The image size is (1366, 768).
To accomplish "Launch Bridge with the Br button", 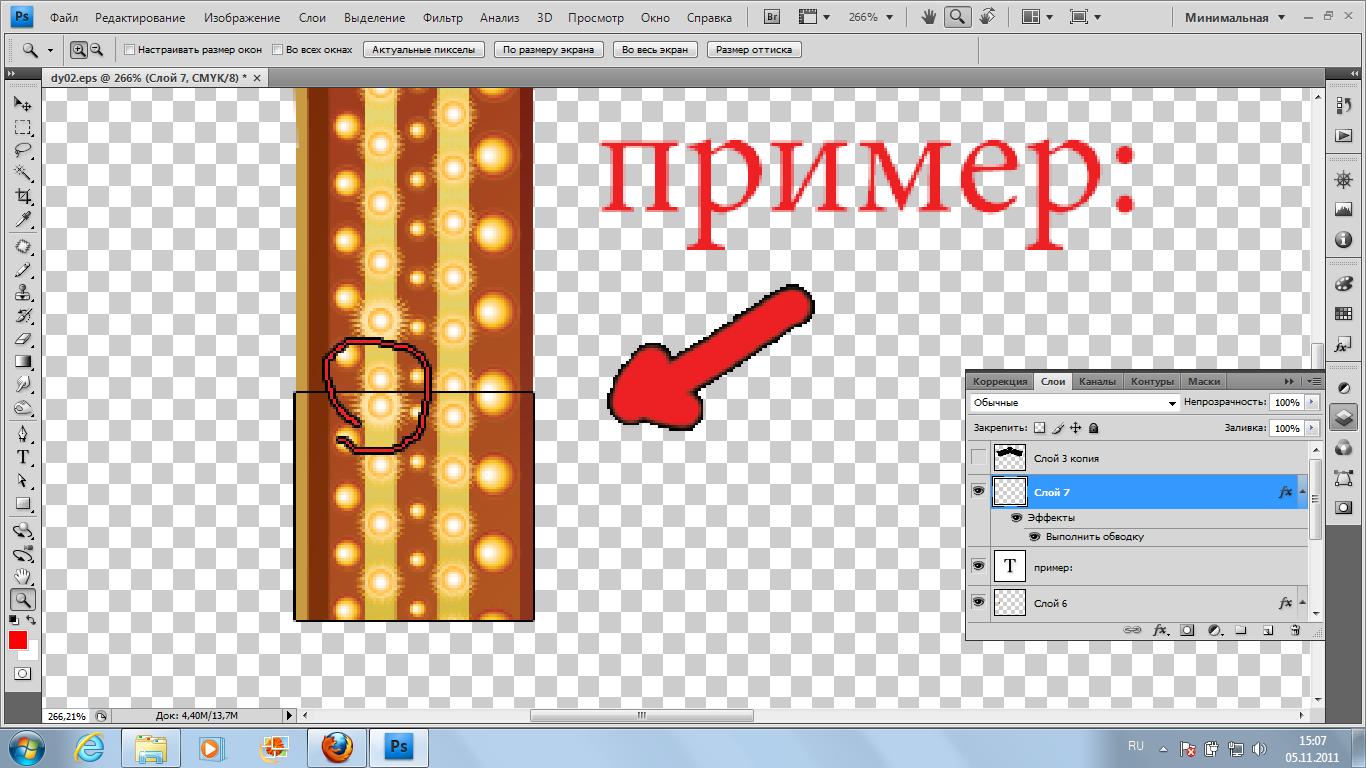I will tap(771, 17).
